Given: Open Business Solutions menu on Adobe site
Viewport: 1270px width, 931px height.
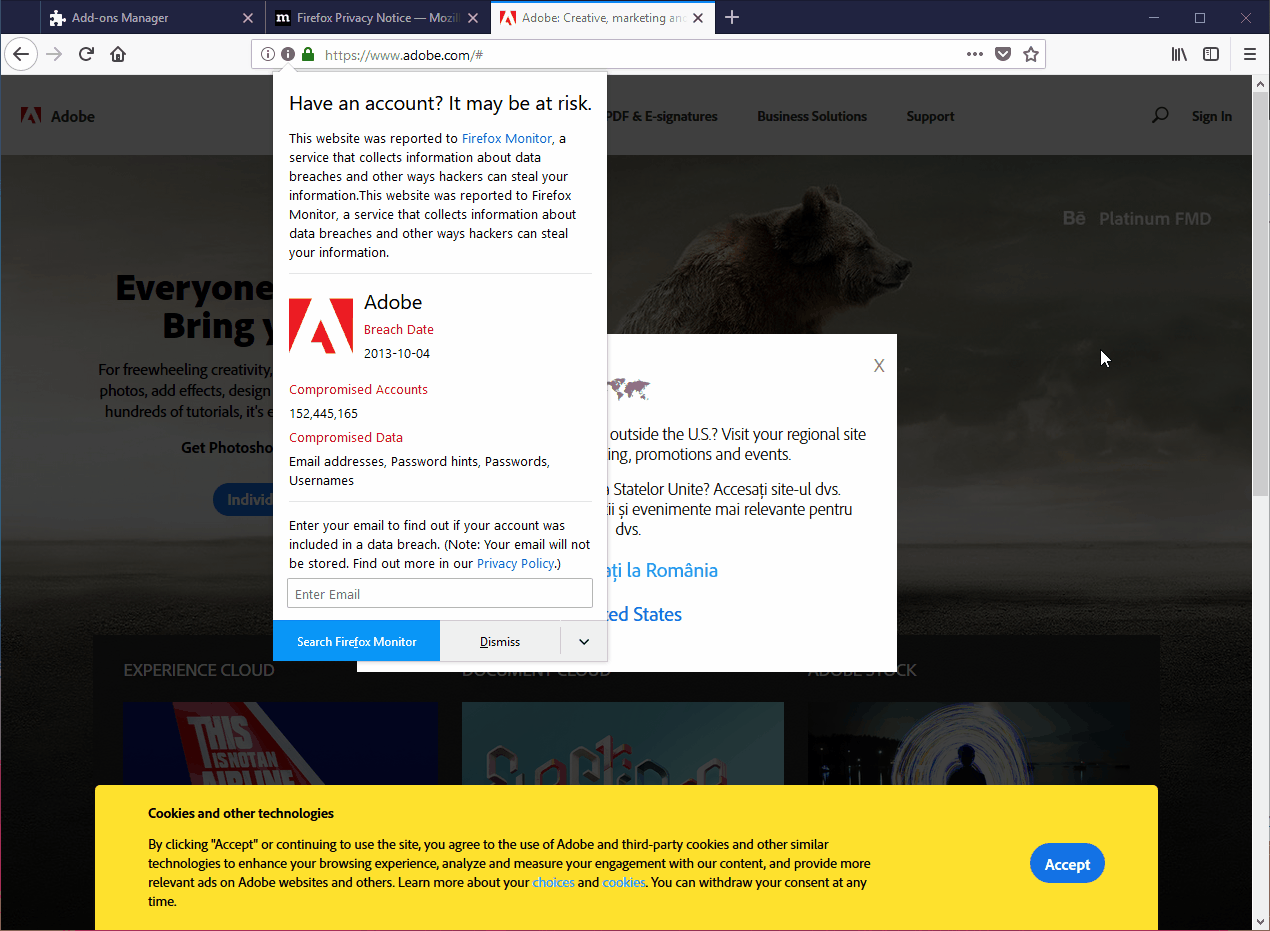Looking at the screenshot, I should tap(812, 116).
